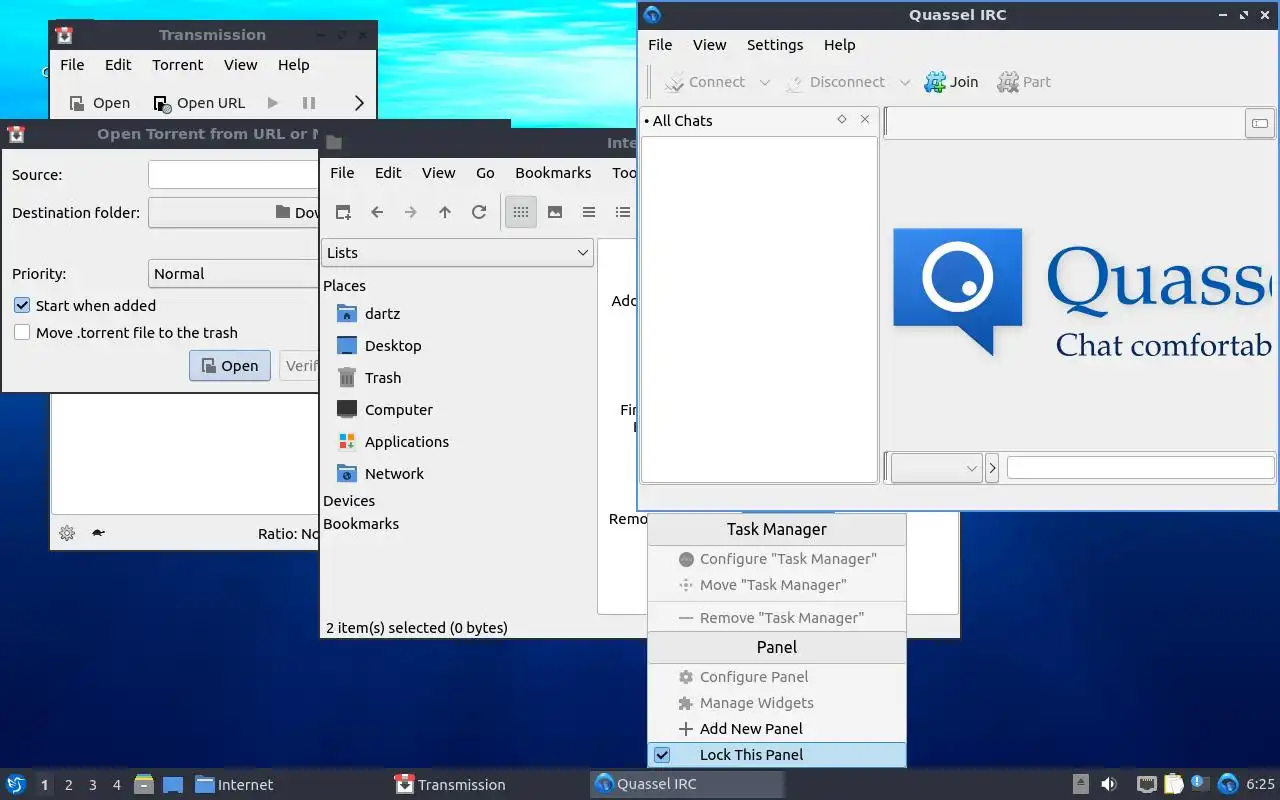
Task: Click Join channel in Quassel toolbar
Action: click(x=951, y=82)
